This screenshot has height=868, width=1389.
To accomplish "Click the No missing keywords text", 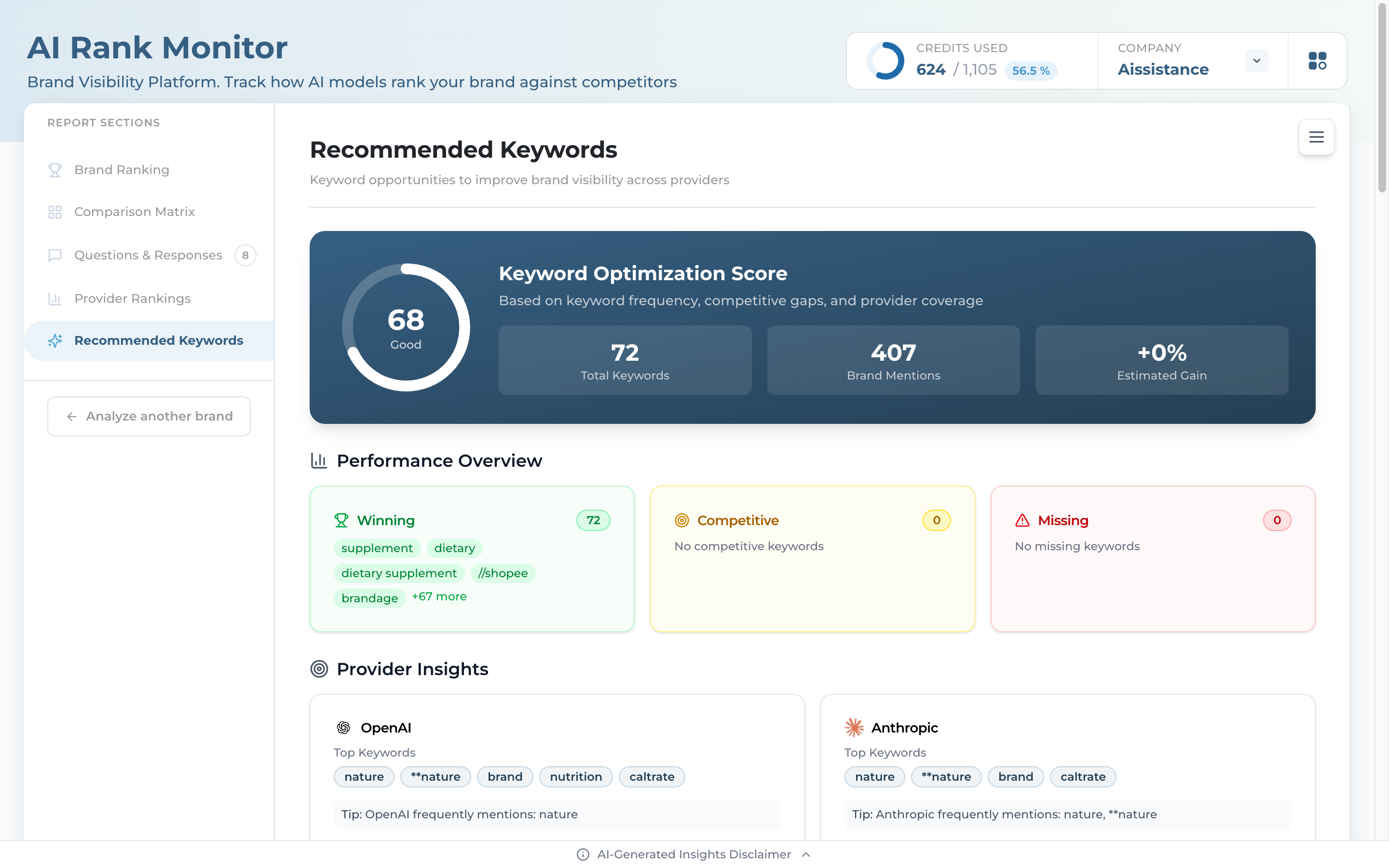I will tap(1077, 546).
